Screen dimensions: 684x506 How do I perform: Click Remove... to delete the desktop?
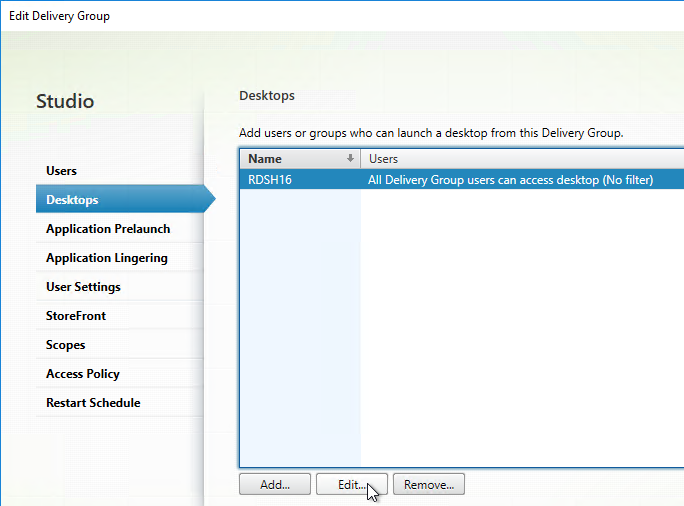428,485
